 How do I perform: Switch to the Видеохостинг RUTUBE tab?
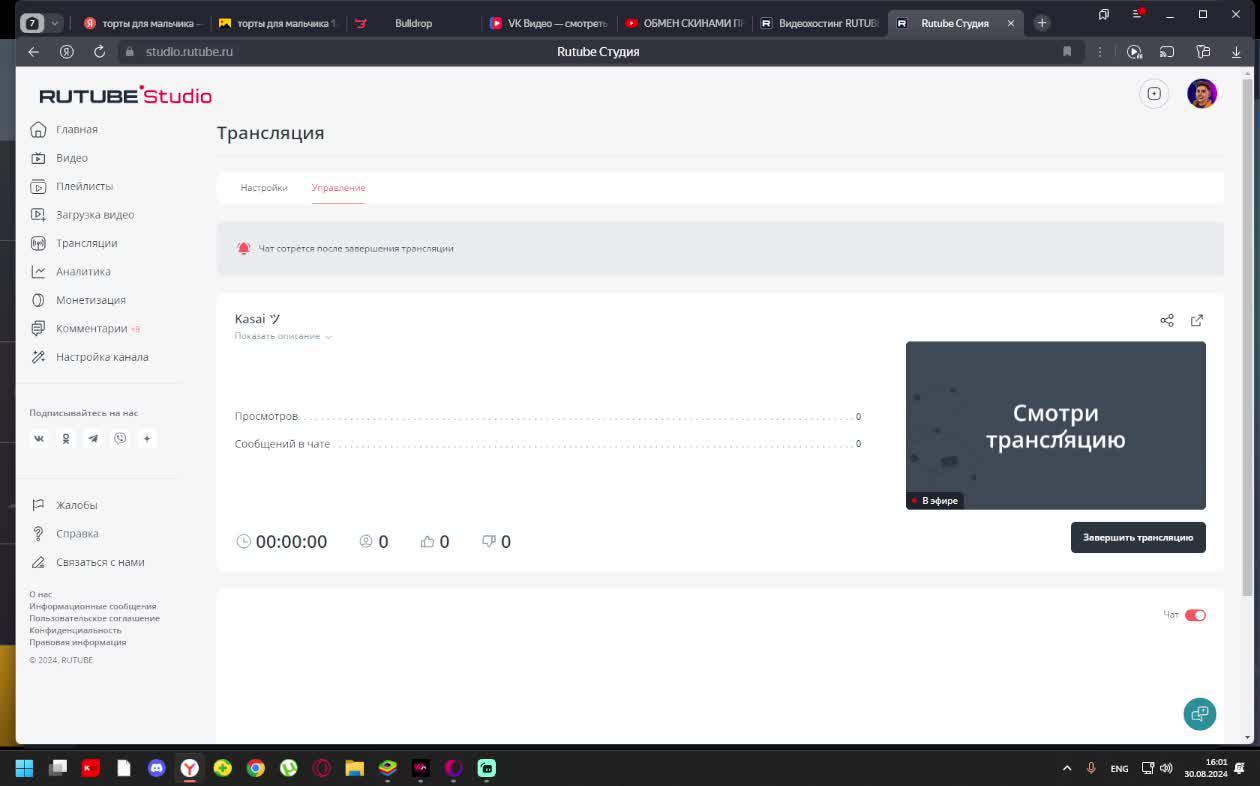(x=818, y=23)
